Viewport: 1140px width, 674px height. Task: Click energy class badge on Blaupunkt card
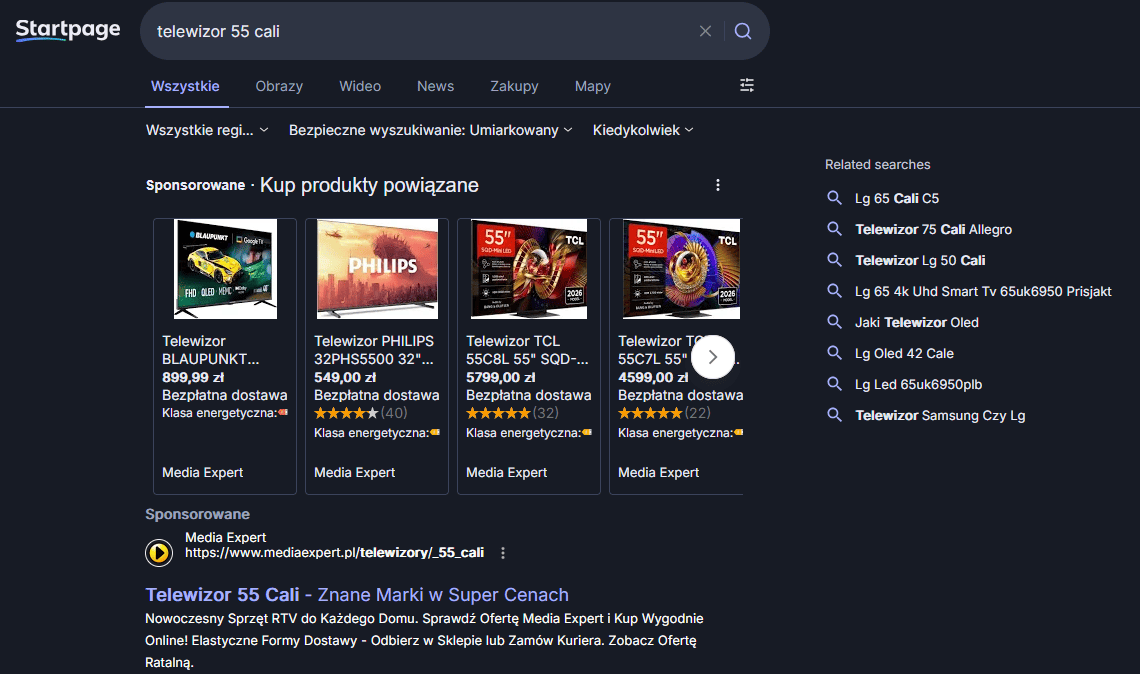(283, 412)
